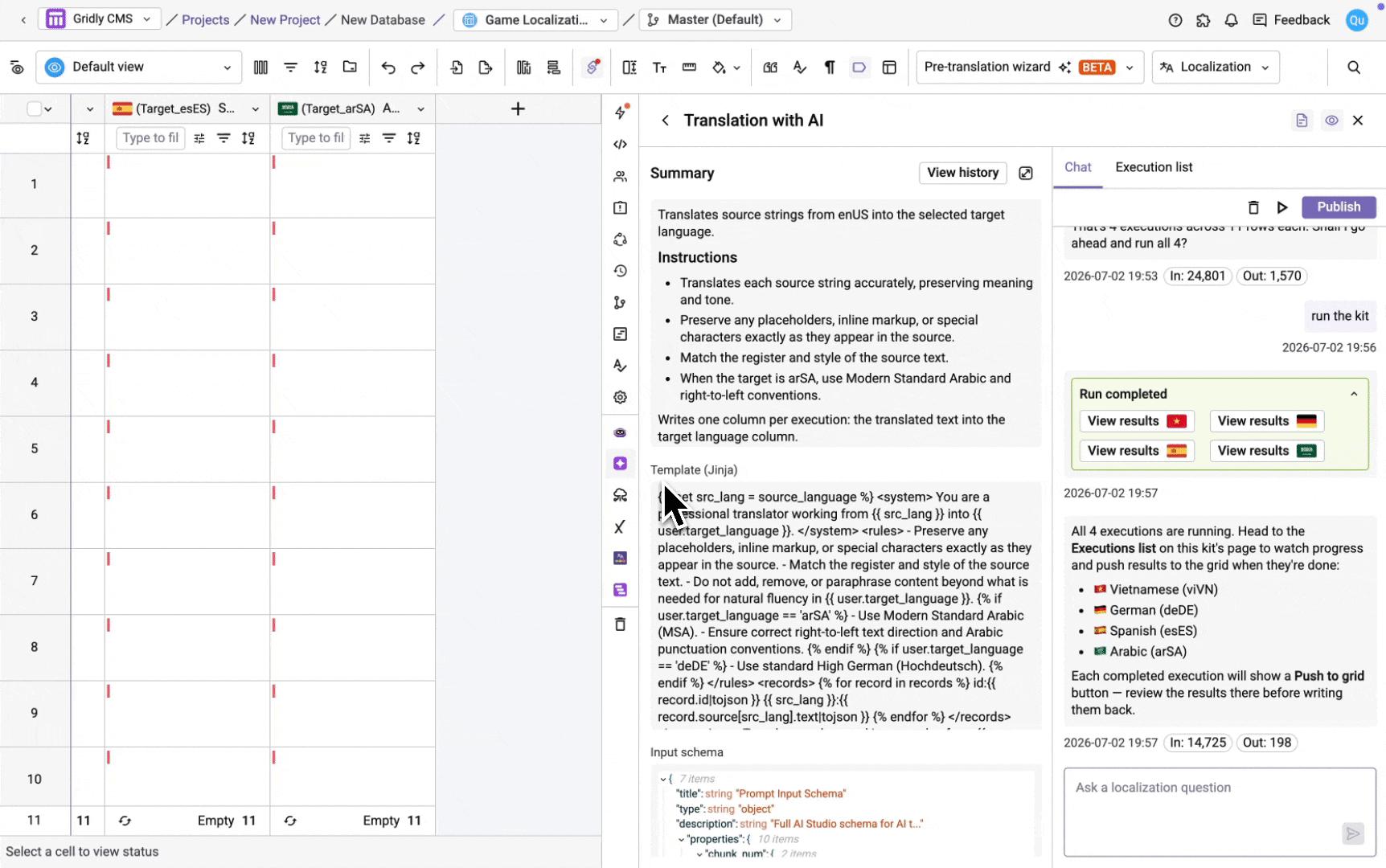Click the delete trash icon in chat

click(x=1253, y=207)
